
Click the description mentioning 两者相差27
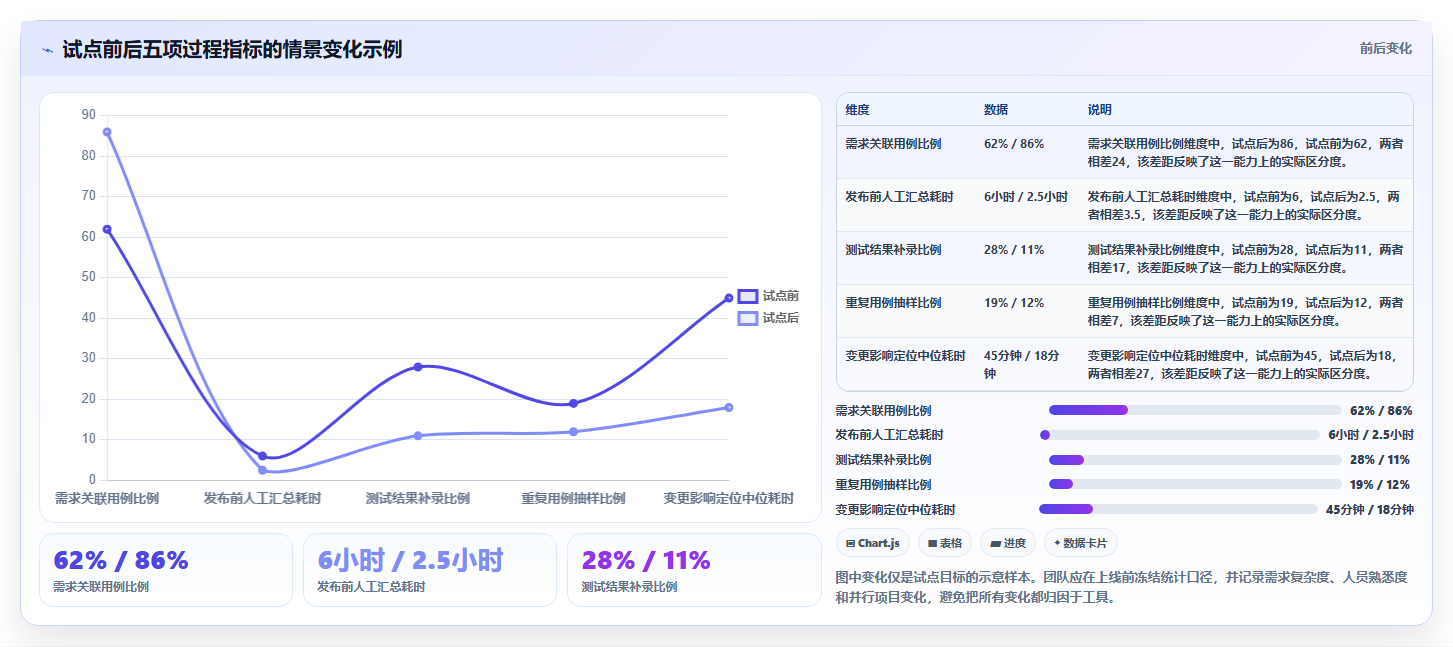(1245, 364)
